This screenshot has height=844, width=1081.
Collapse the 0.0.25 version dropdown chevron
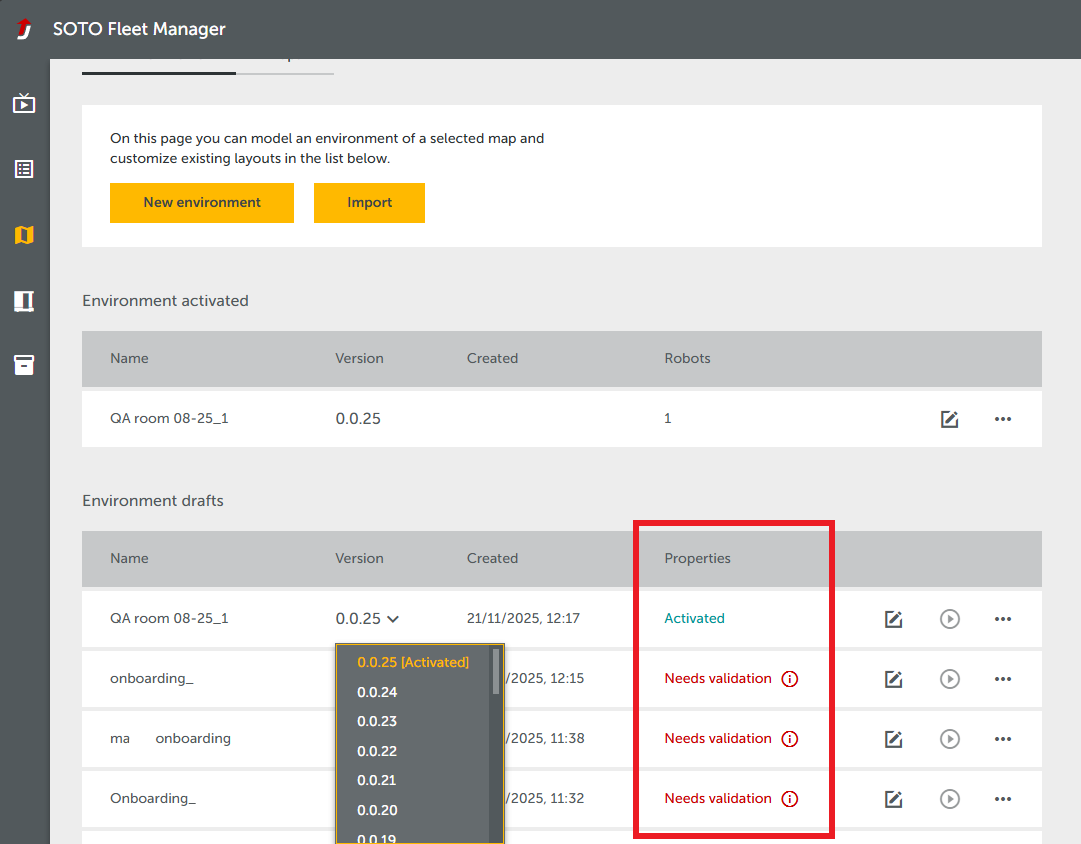tap(393, 619)
